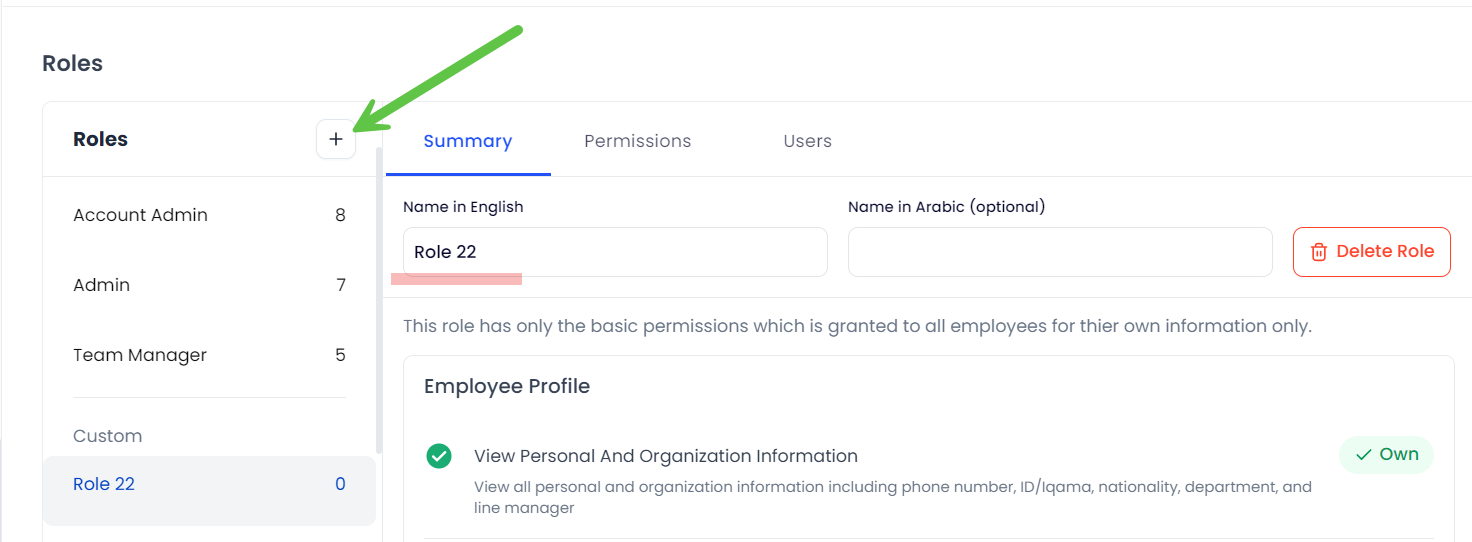This screenshot has width=1472, height=542.
Task: Focus the Name in English field
Action: 615,252
